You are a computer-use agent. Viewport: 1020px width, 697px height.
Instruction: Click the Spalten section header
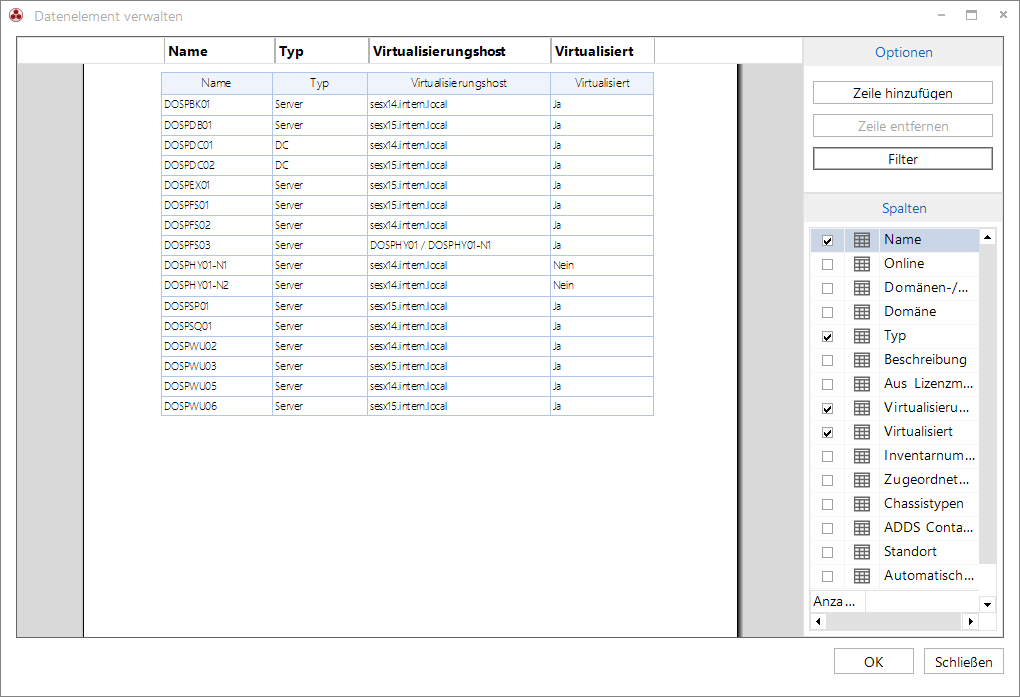coord(903,208)
